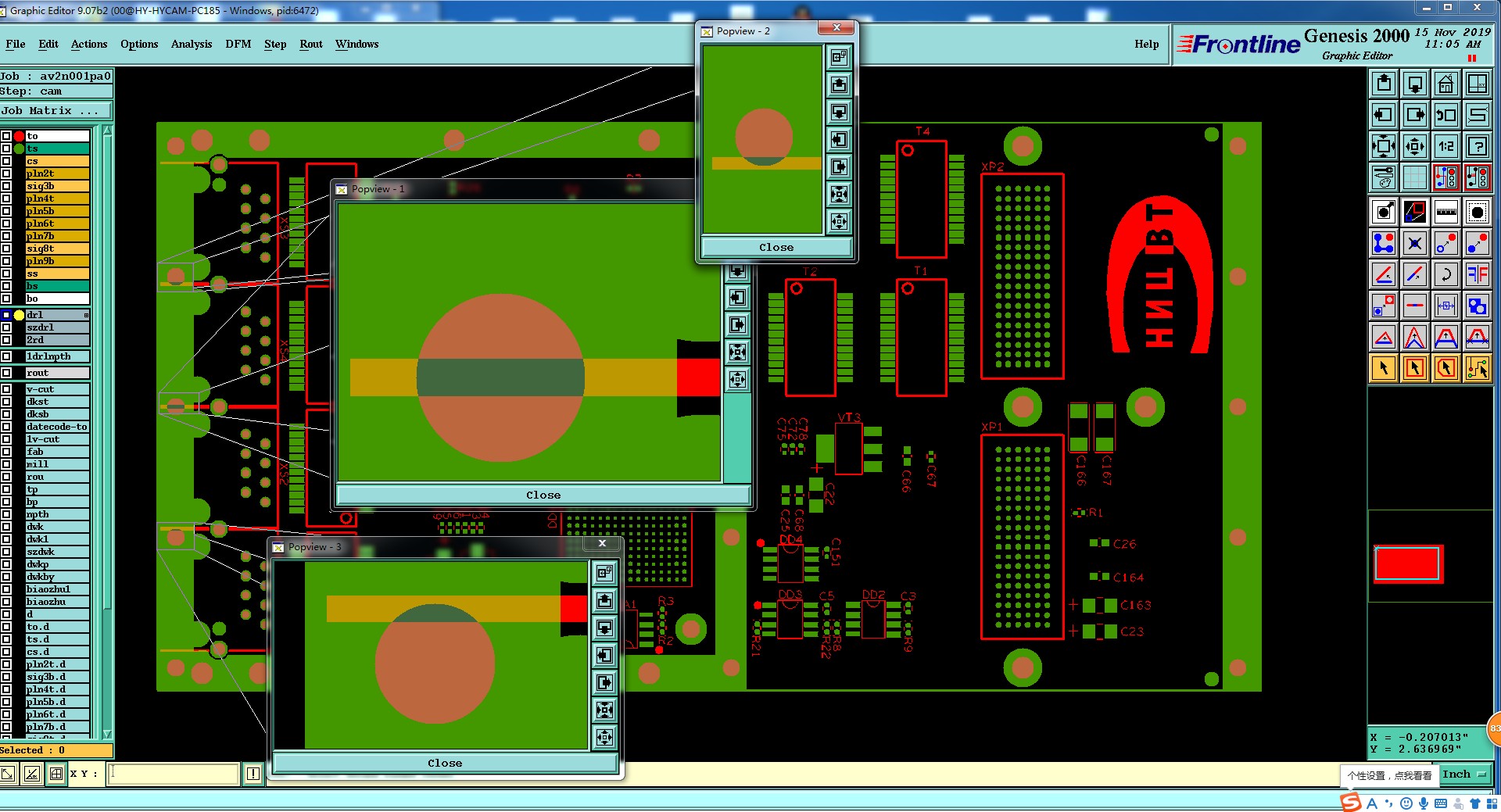Toggle the checkbox for layer to
1501x812 pixels.
(6, 136)
